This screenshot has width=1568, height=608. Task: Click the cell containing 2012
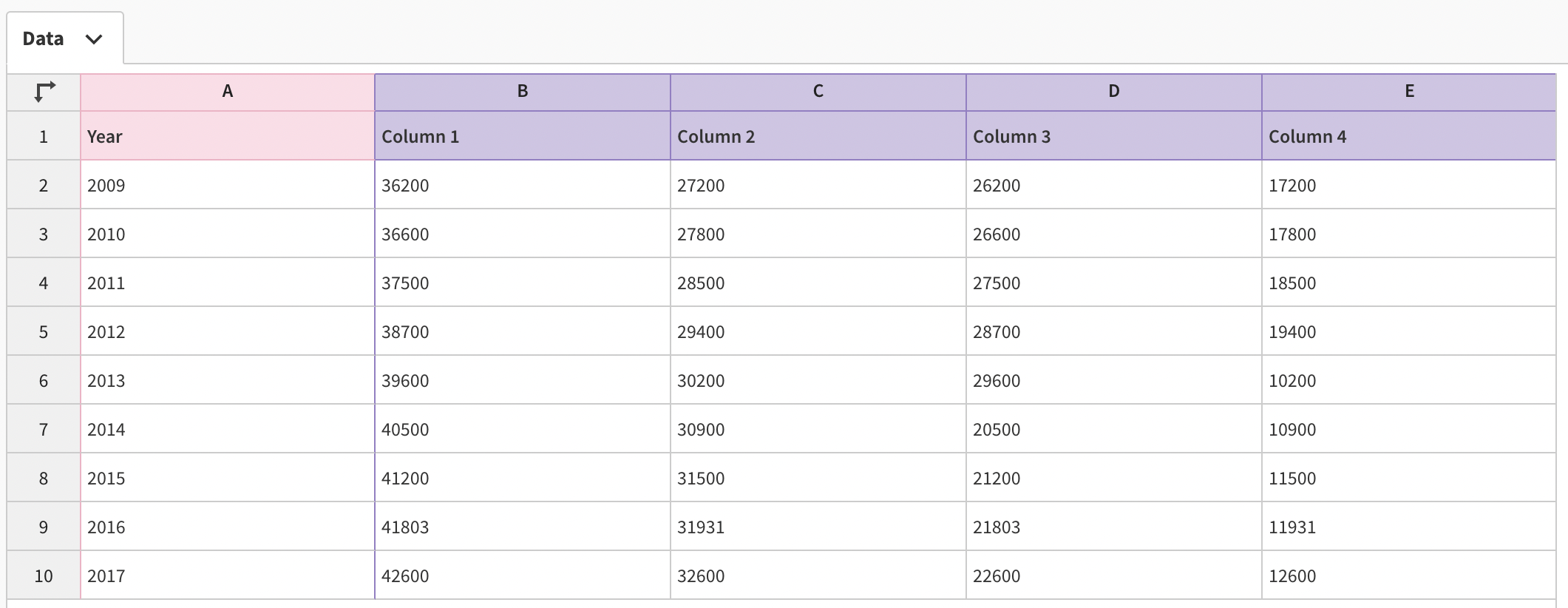coord(228,331)
